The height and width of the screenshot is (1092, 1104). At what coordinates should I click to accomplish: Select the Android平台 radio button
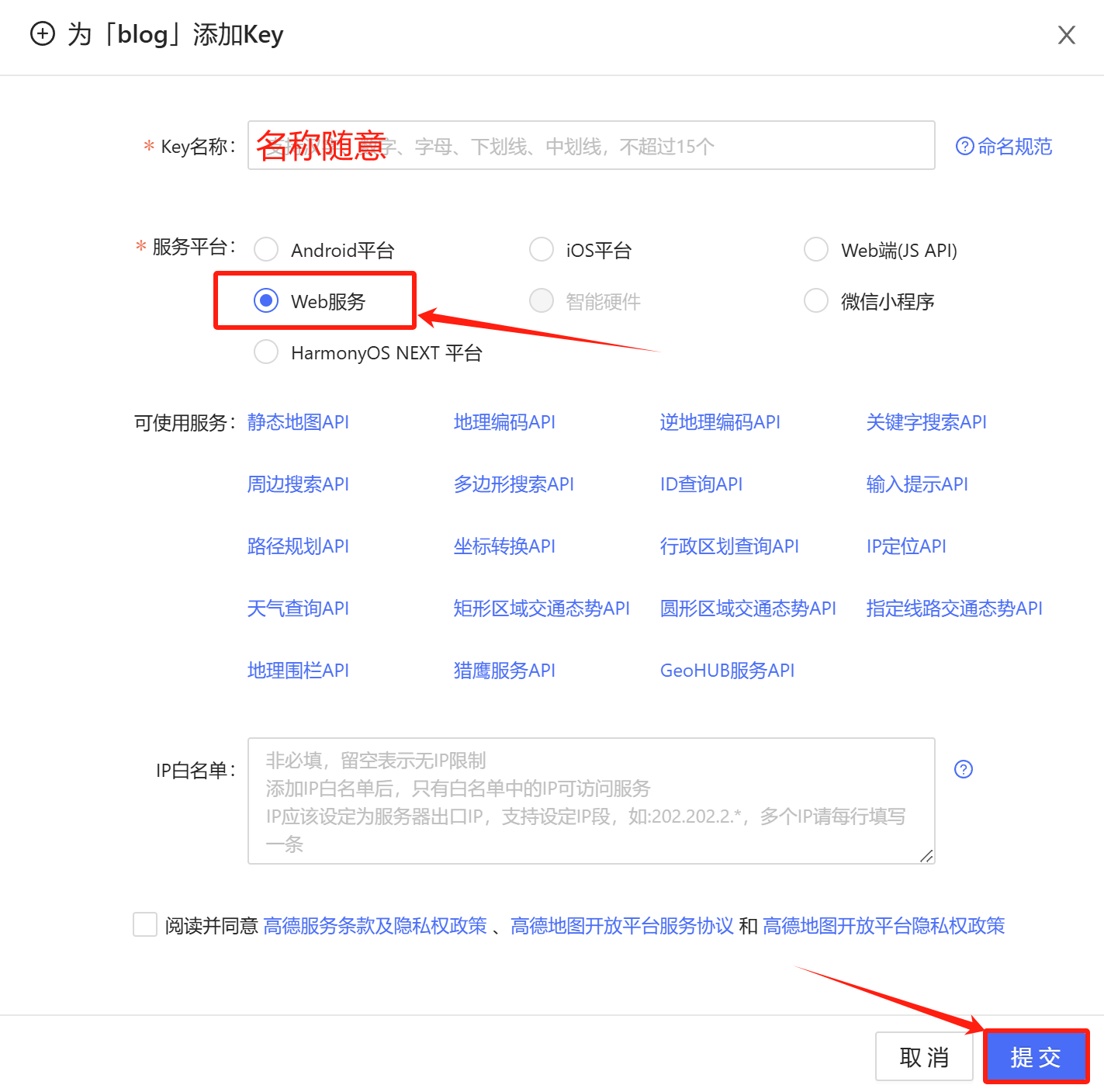click(x=266, y=250)
